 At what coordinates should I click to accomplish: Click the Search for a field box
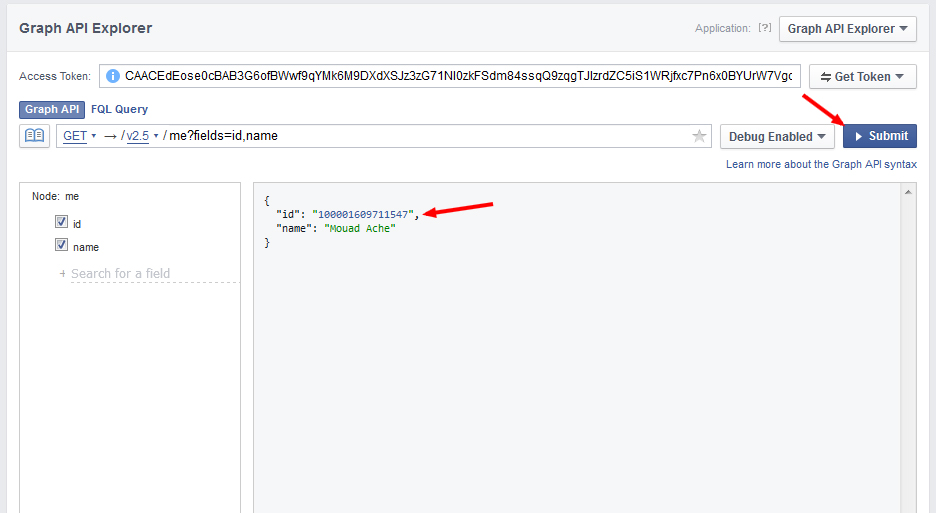coord(155,274)
